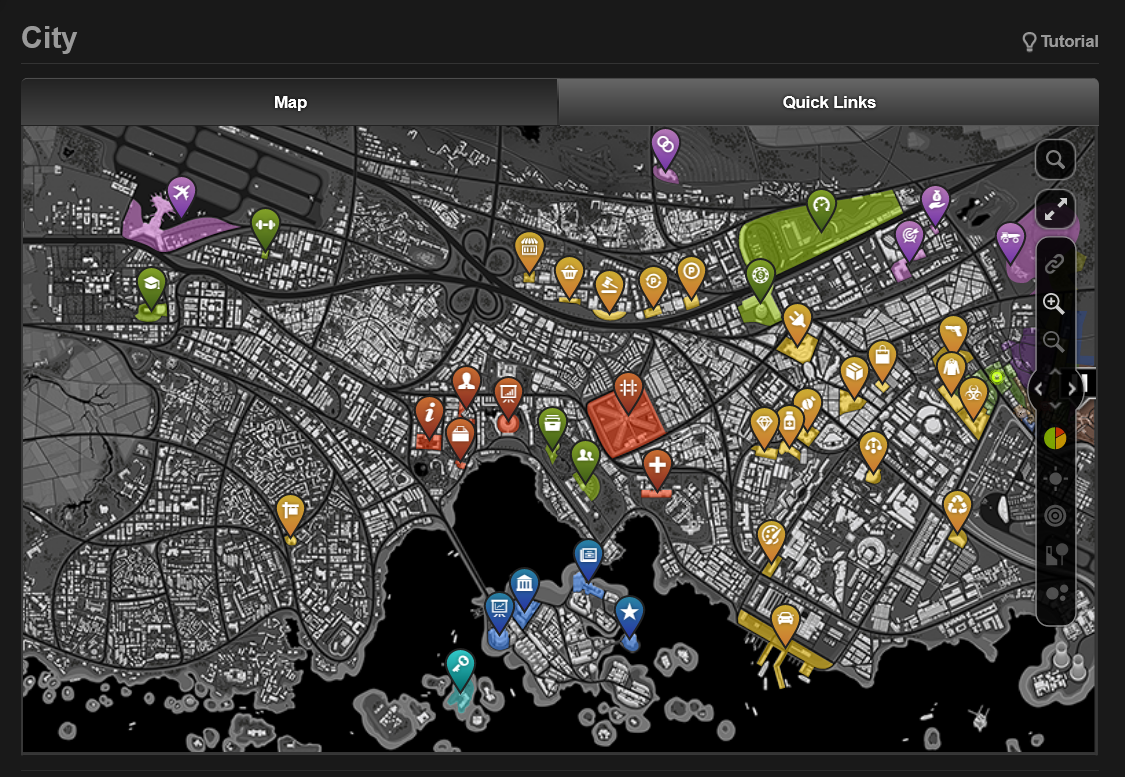Screen dimensions: 1125x777
Task: Zoom out of the city map
Action: (x=1054, y=341)
